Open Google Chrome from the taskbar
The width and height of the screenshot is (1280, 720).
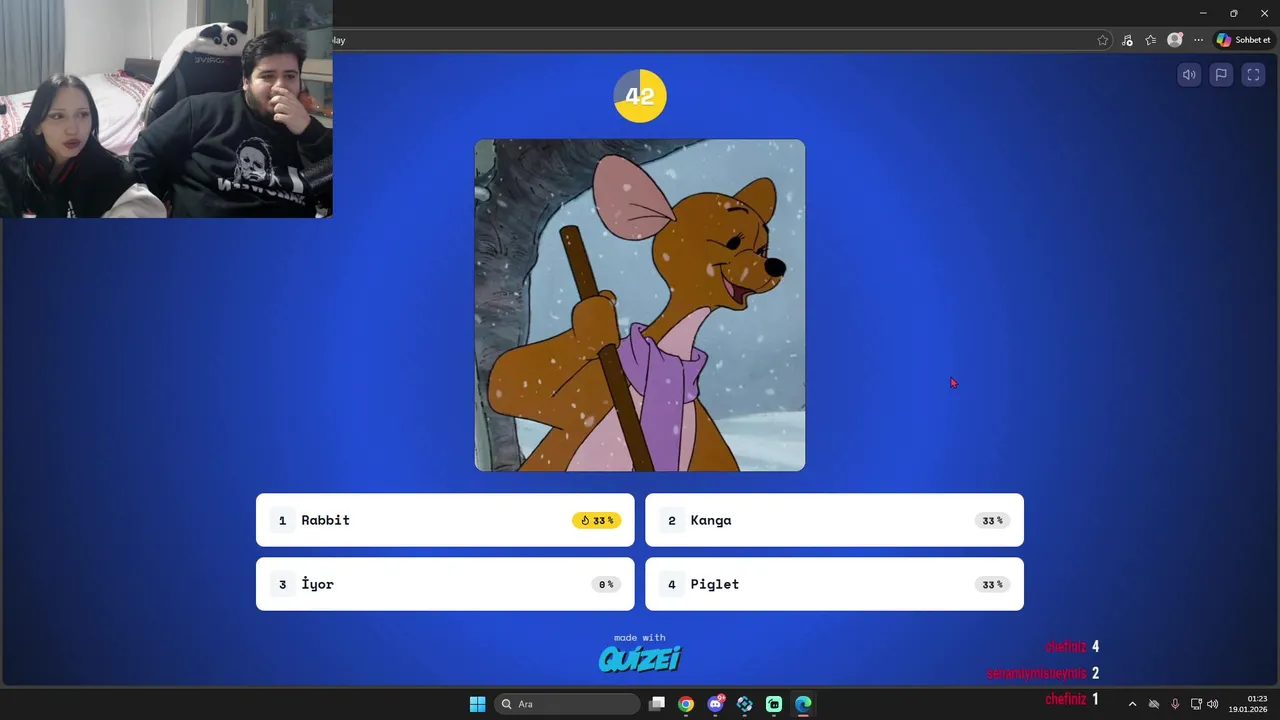click(686, 704)
